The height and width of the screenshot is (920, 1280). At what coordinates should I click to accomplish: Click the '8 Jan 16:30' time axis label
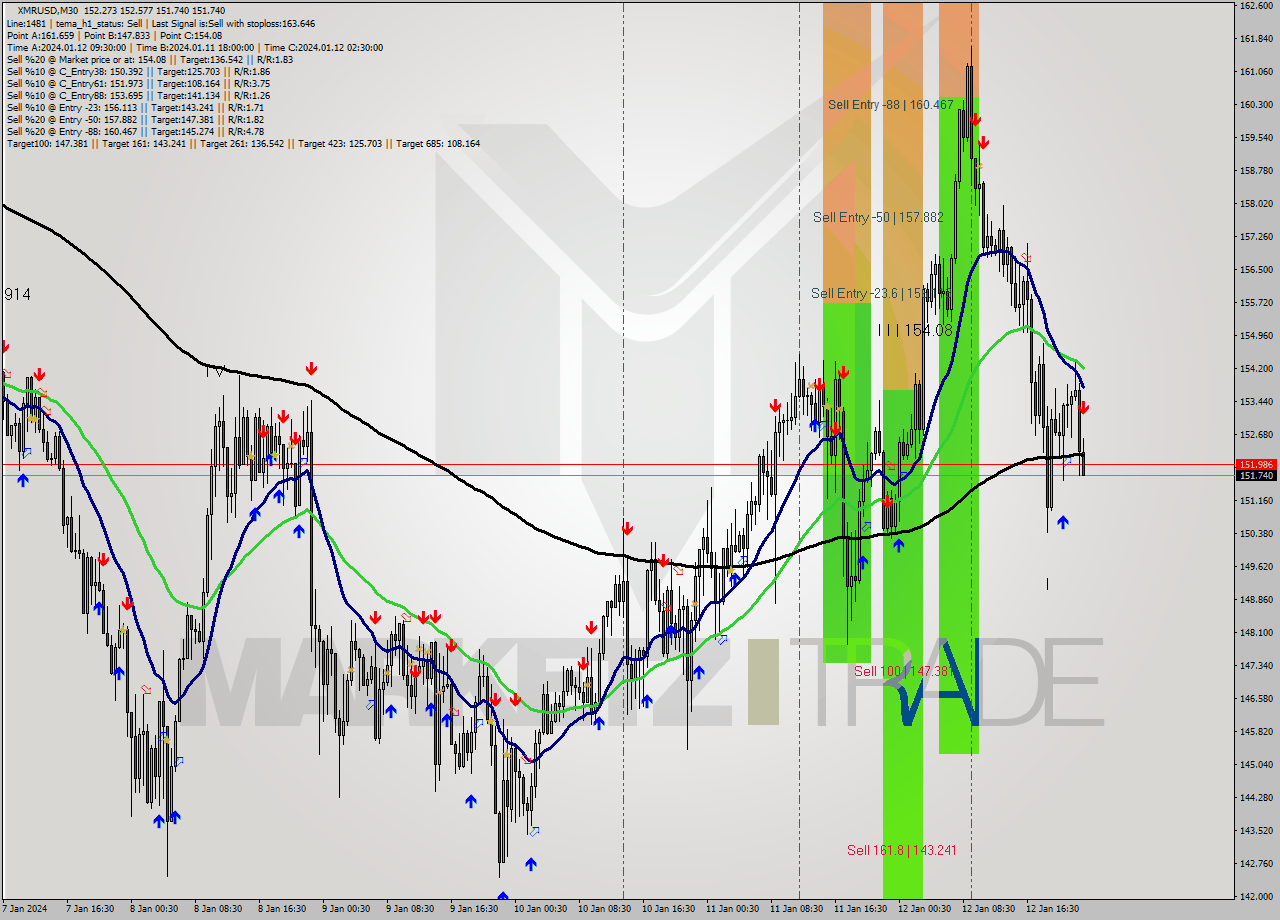281,909
